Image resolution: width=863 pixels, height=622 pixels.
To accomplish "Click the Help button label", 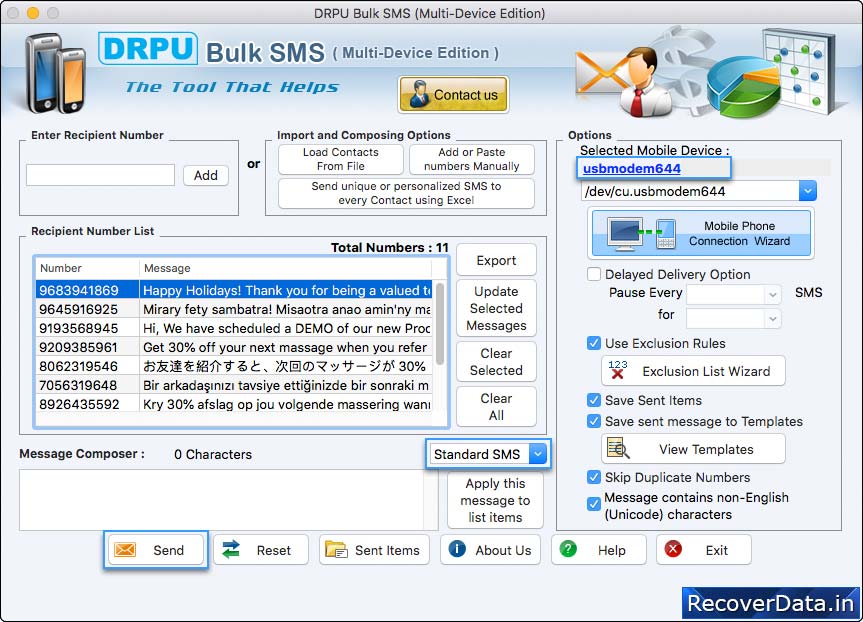I will point(611,550).
